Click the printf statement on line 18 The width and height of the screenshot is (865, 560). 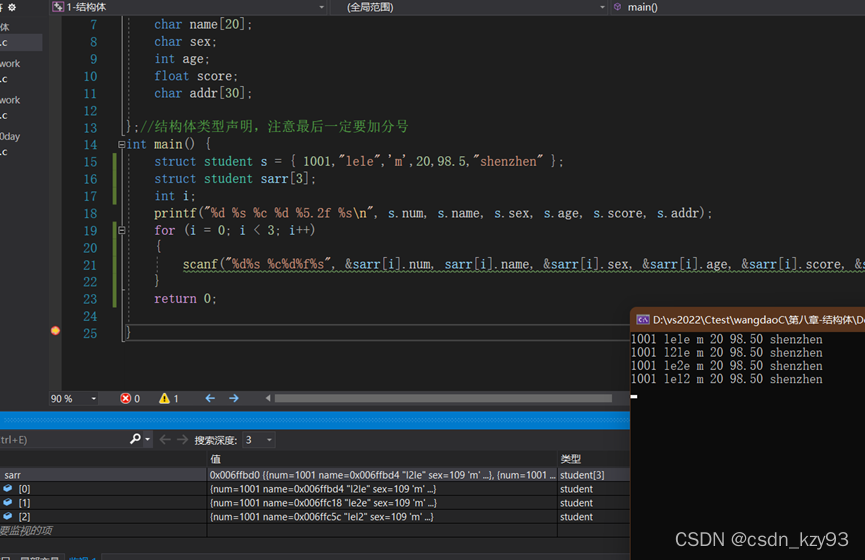click(x=433, y=214)
